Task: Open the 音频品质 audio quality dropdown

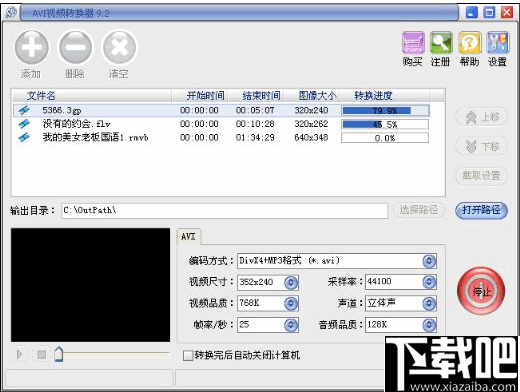Action: click(x=429, y=325)
